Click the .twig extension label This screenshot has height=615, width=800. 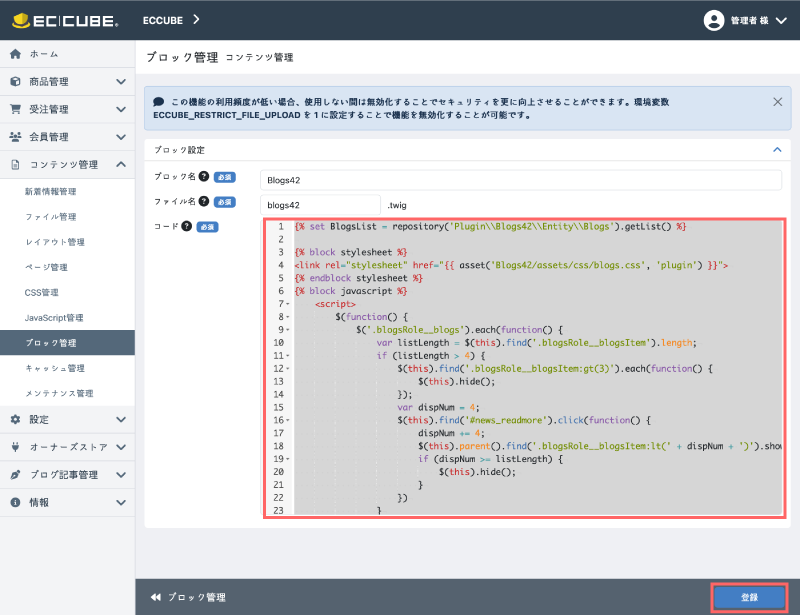[397, 205]
